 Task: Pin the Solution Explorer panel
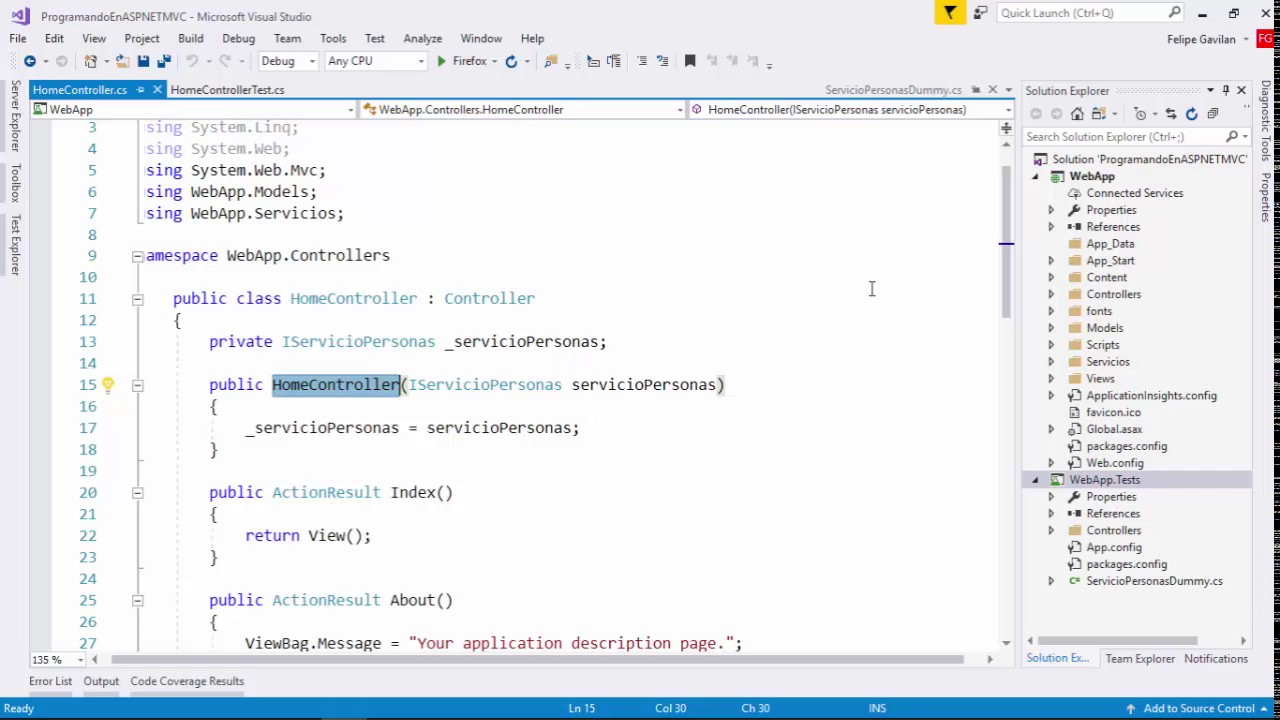[x=1225, y=90]
